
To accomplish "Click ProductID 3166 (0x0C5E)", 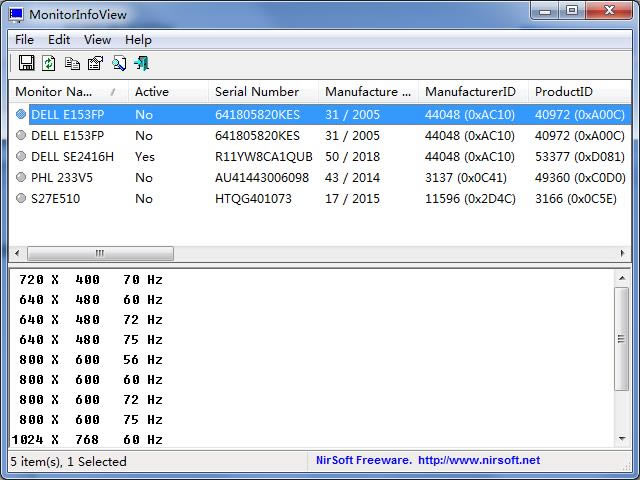I will click(576, 199).
